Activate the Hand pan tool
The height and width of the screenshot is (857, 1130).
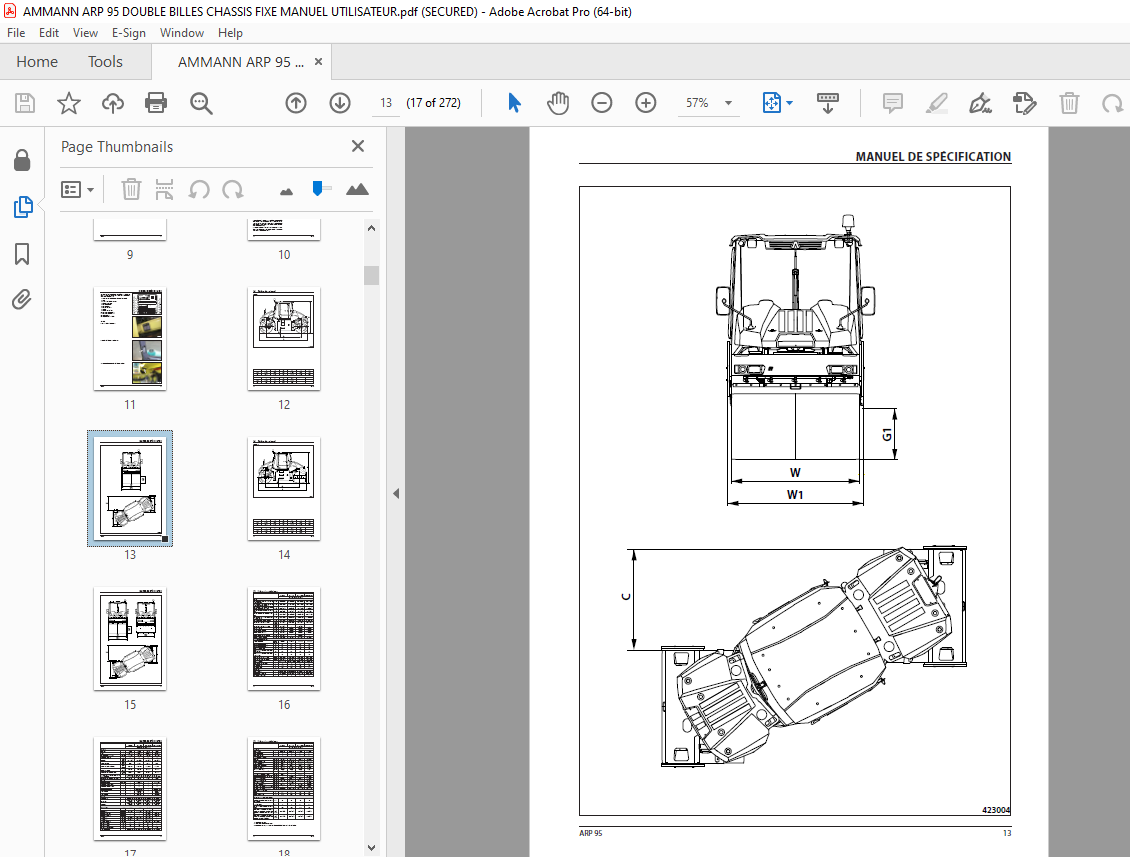[x=558, y=103]
